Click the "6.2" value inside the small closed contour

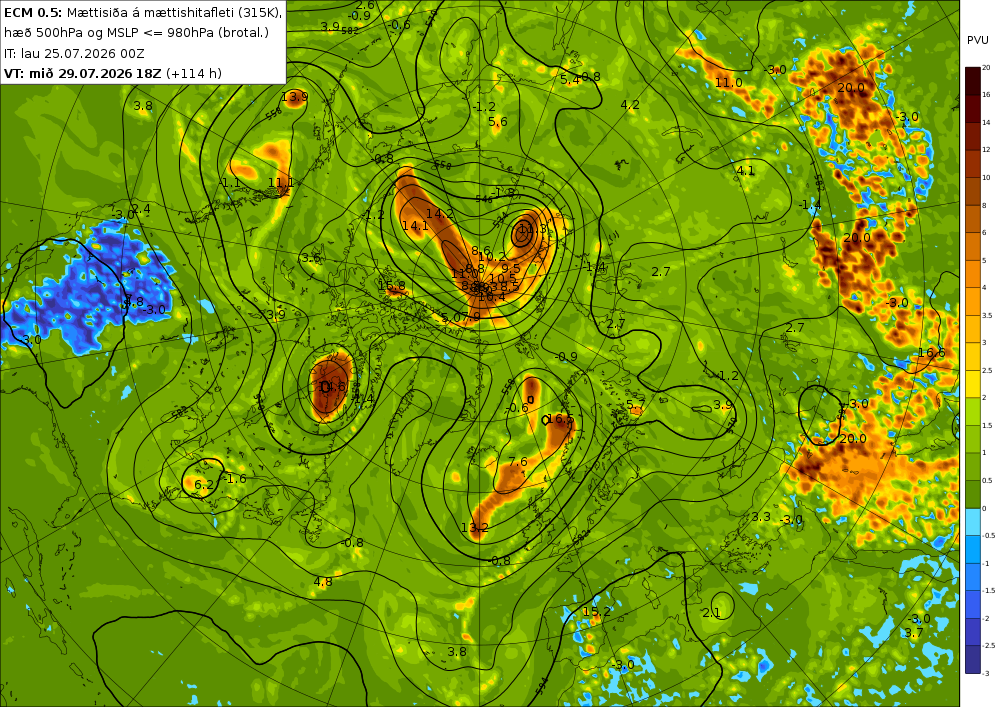[203, 485]
